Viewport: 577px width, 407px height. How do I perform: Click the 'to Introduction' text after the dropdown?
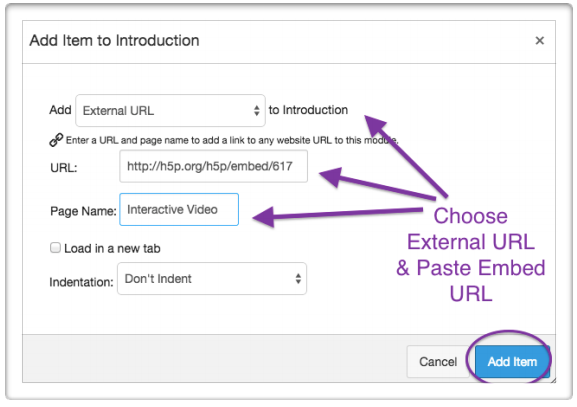tap(308, 110)
